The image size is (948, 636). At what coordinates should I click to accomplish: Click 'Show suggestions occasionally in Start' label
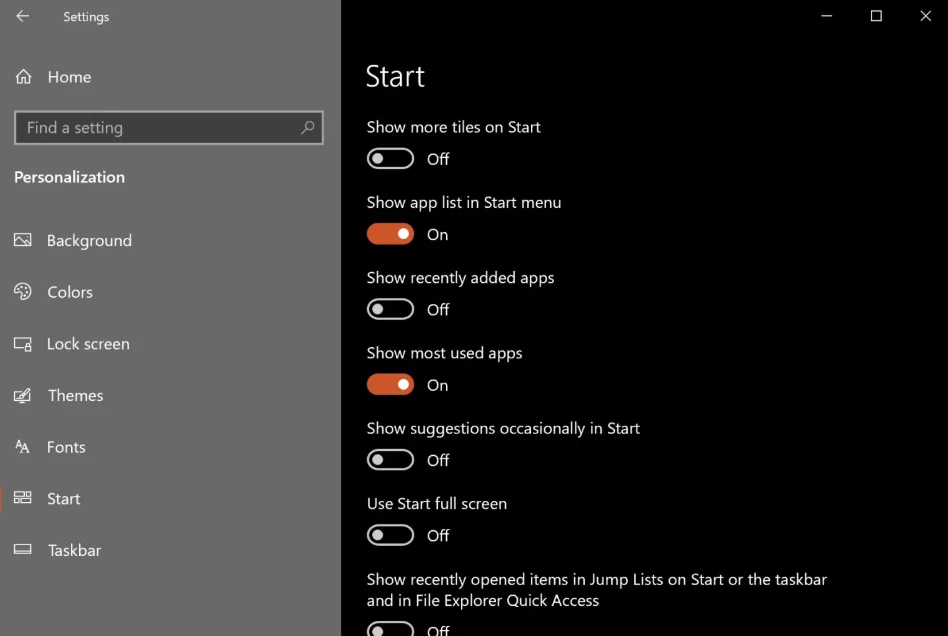coord(503,429)
